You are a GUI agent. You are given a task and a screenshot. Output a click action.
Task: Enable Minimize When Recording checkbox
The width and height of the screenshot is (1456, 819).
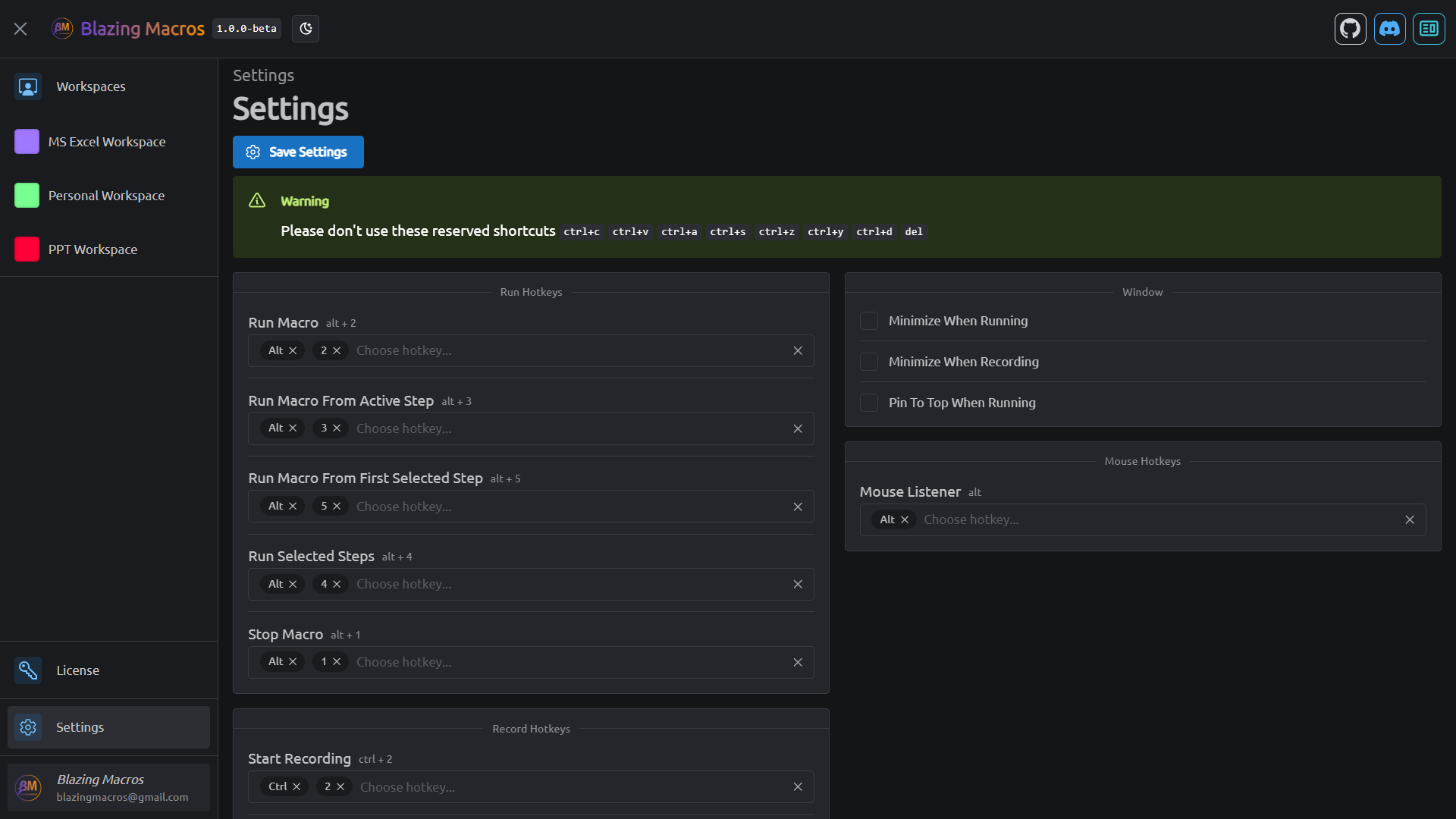pyautogui.click(x=869, y=362)
